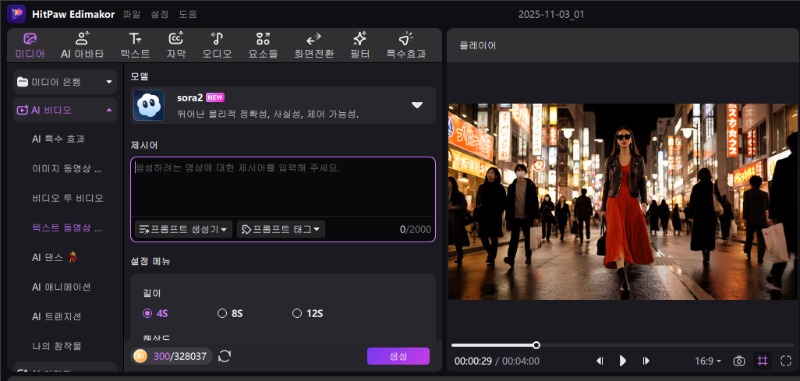
Task: Enter fullscreen player view
Action: click(x=786, y=361)
